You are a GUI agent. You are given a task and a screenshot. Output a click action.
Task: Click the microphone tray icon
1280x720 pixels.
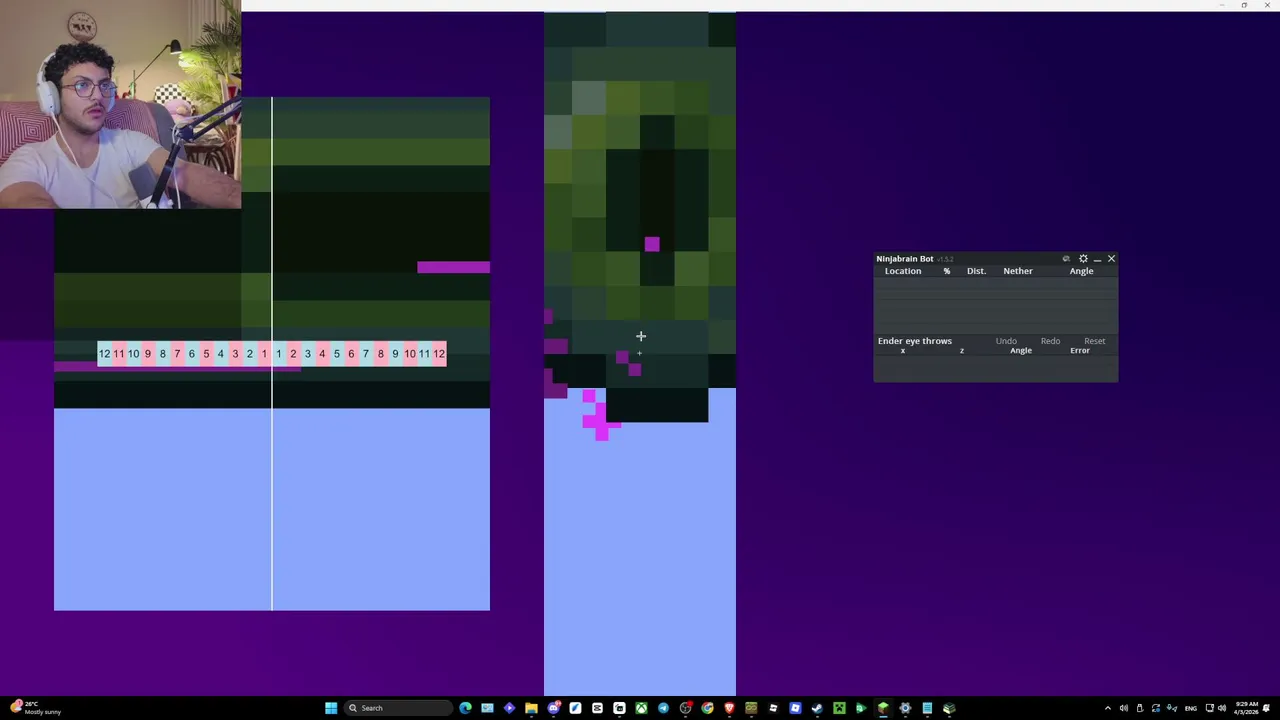[1172, 708]
